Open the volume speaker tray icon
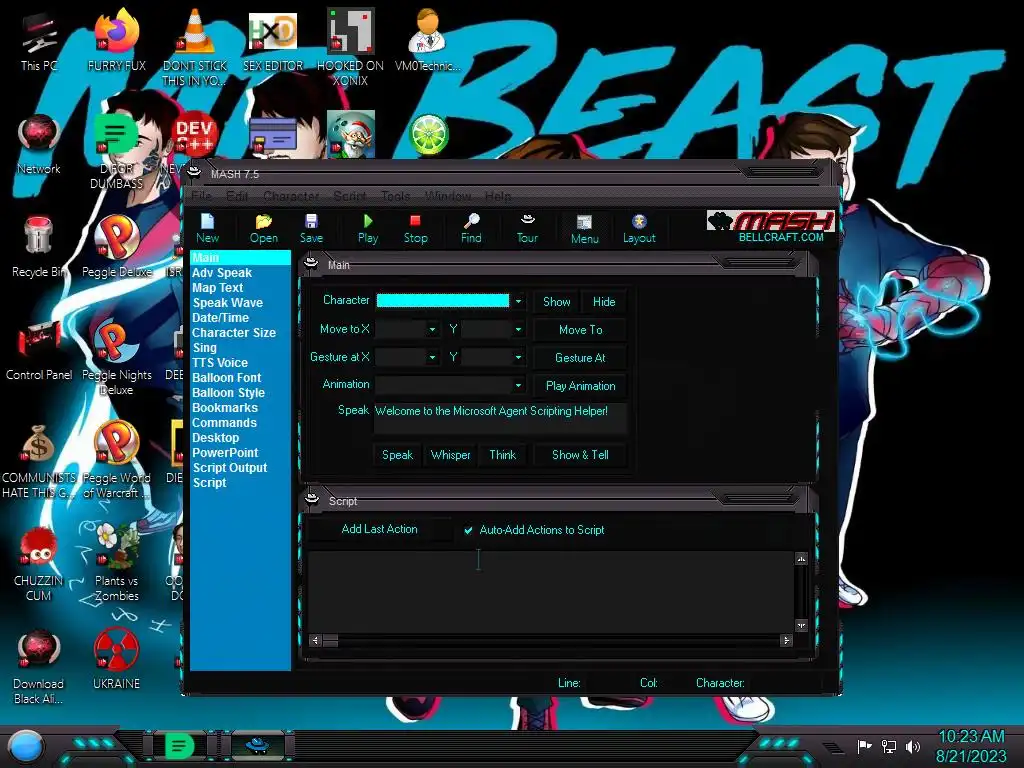1024x768 pixels. coord(913,746)
